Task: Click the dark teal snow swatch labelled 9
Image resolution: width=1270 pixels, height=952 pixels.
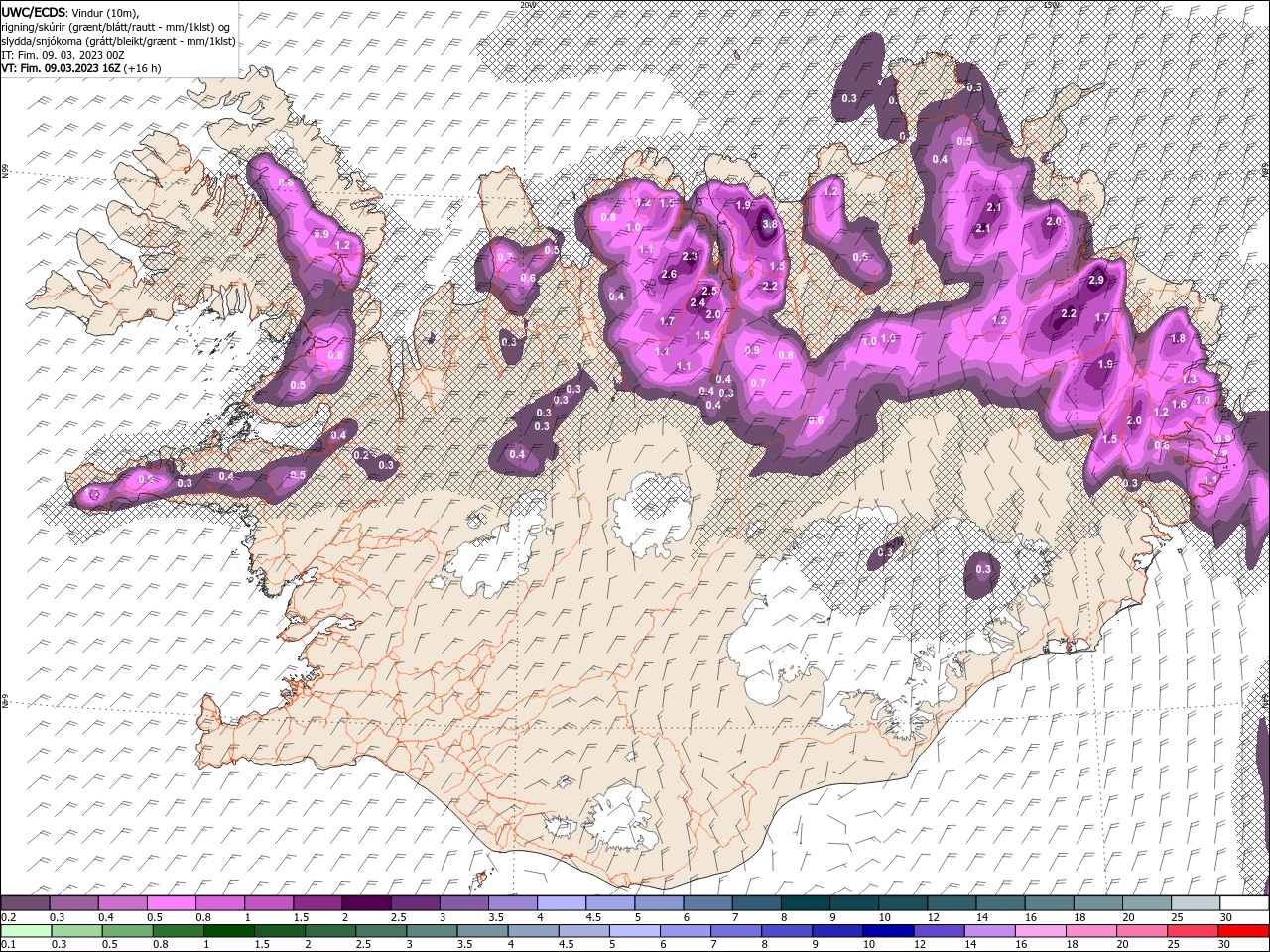Action: 805,903
